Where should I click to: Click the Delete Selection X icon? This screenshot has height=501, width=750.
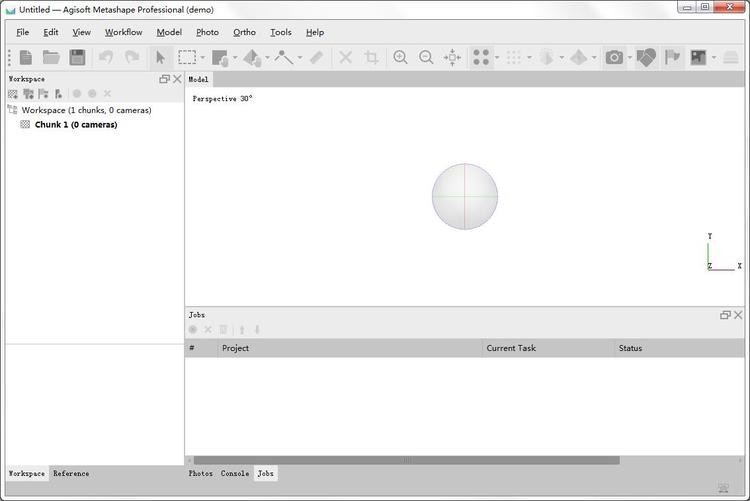[x=345, y=57]
